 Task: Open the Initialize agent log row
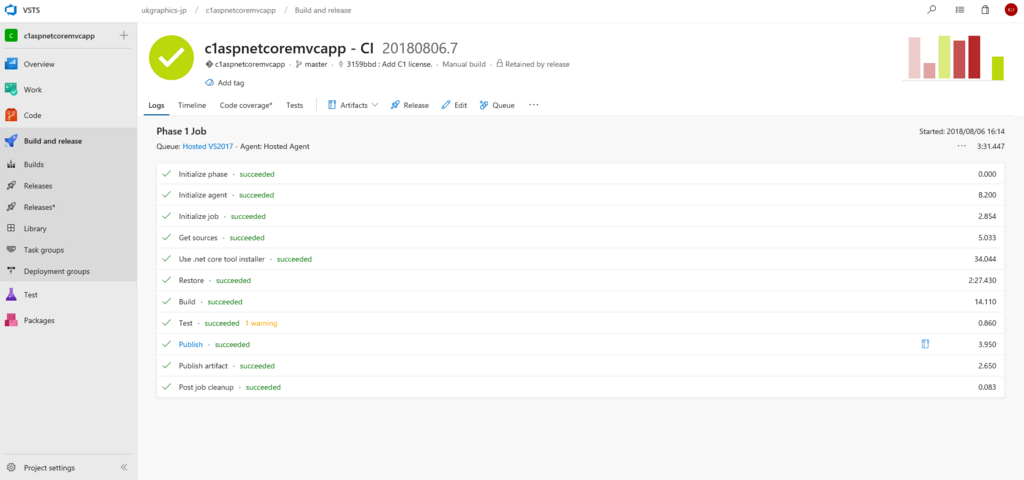(x=580, y=195)
